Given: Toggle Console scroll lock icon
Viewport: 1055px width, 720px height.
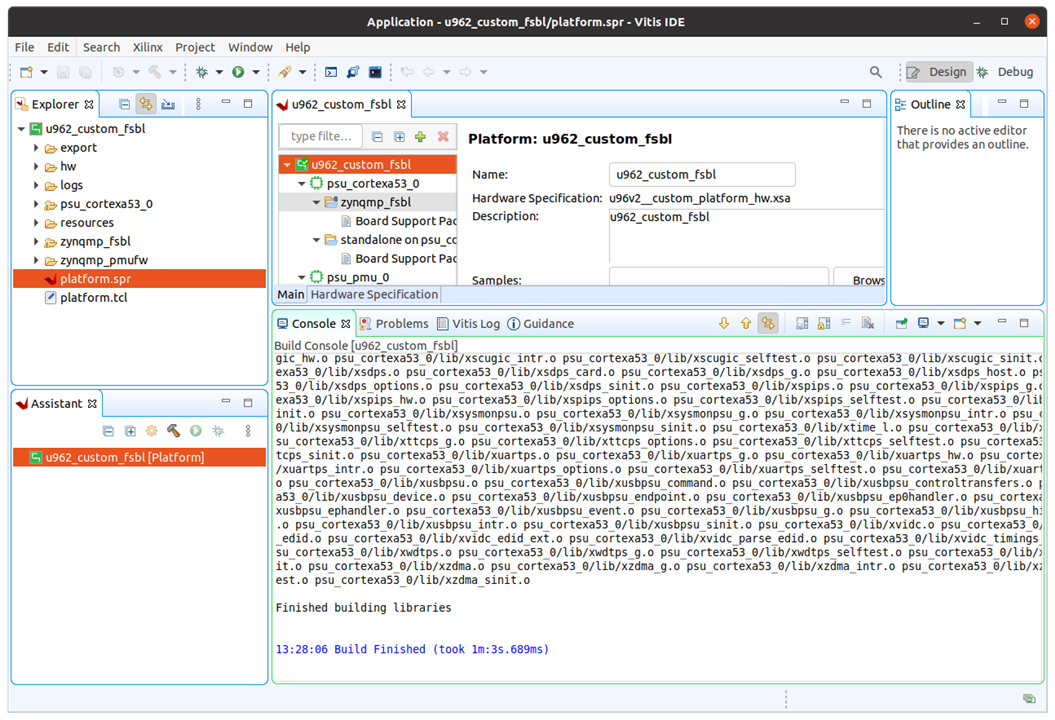Looking at the screenshot, I should pyautogui.click(x=824, y=324).
